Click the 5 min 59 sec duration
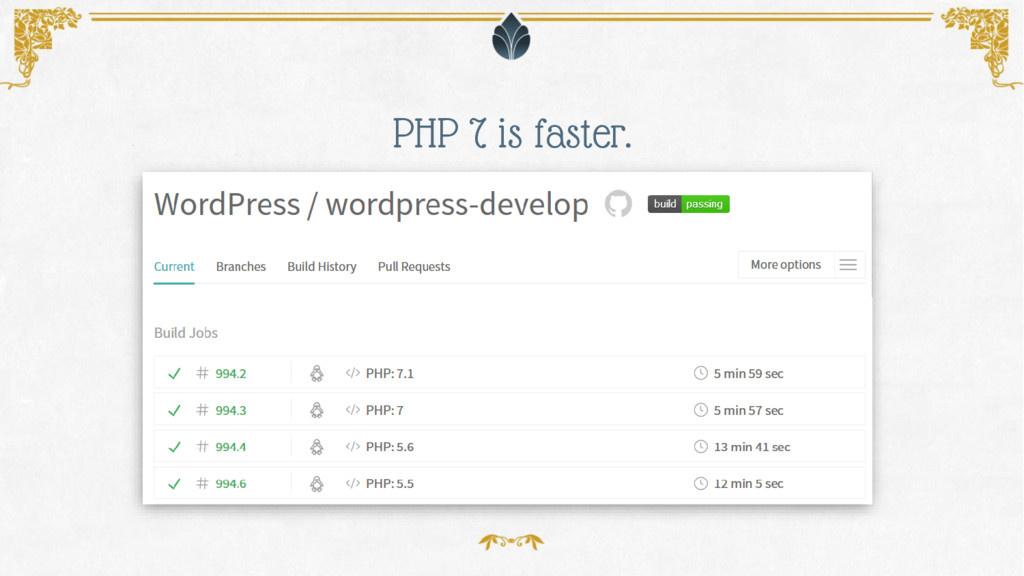Viewport: 1024px width, 576px height. pyautogui.click(x=748, y=374)
